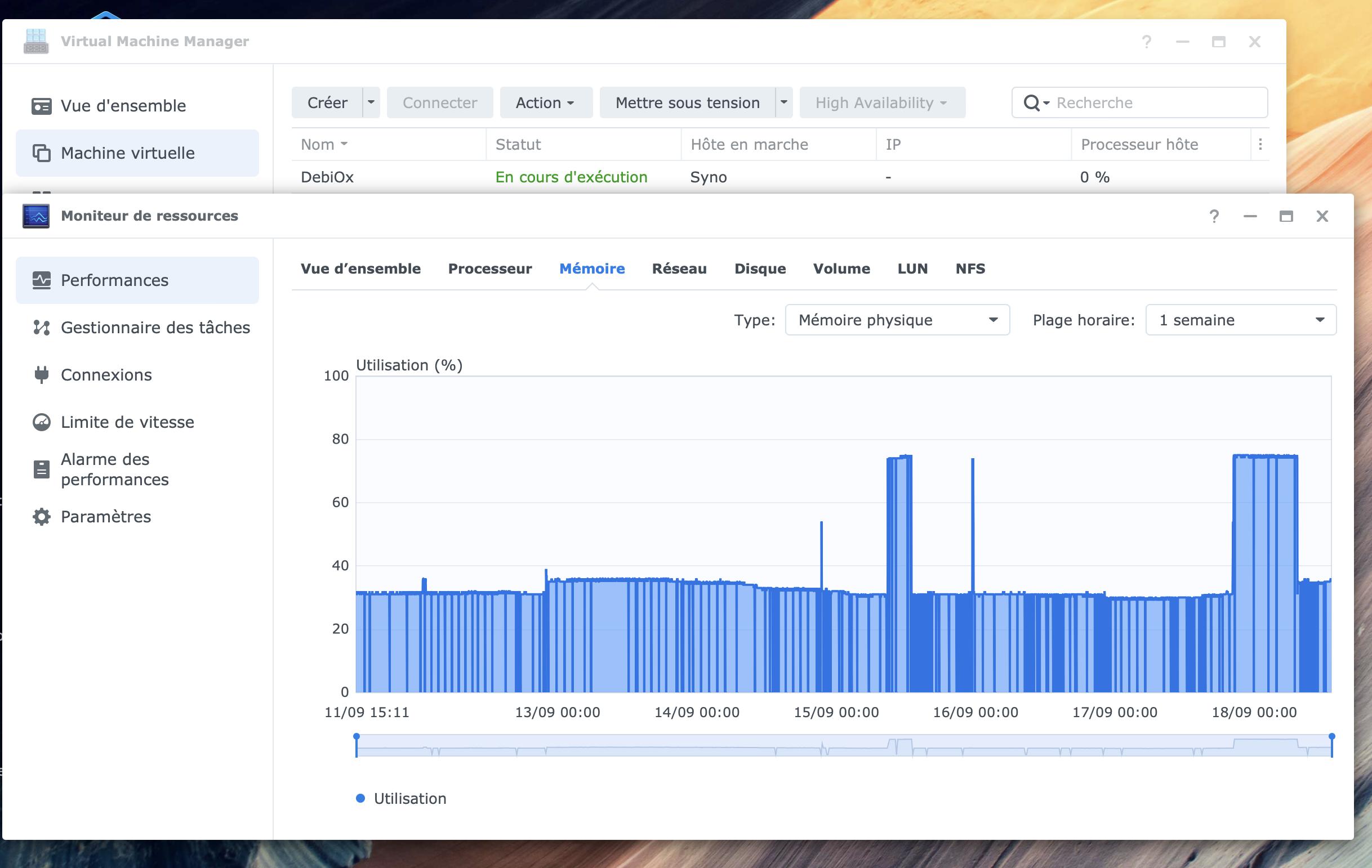
Task: Click the Performances sidebar icon
Action: tap(42, 280)
